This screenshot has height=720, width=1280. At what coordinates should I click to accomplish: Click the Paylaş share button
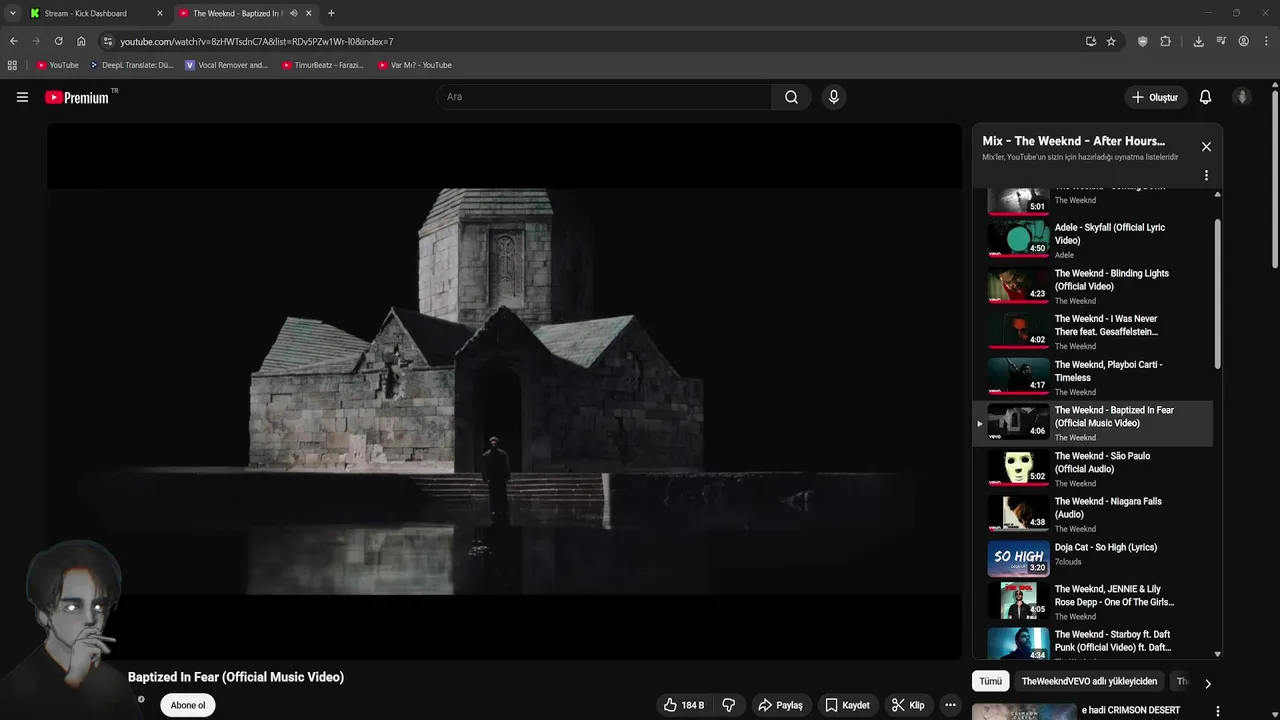pos(780,705)
